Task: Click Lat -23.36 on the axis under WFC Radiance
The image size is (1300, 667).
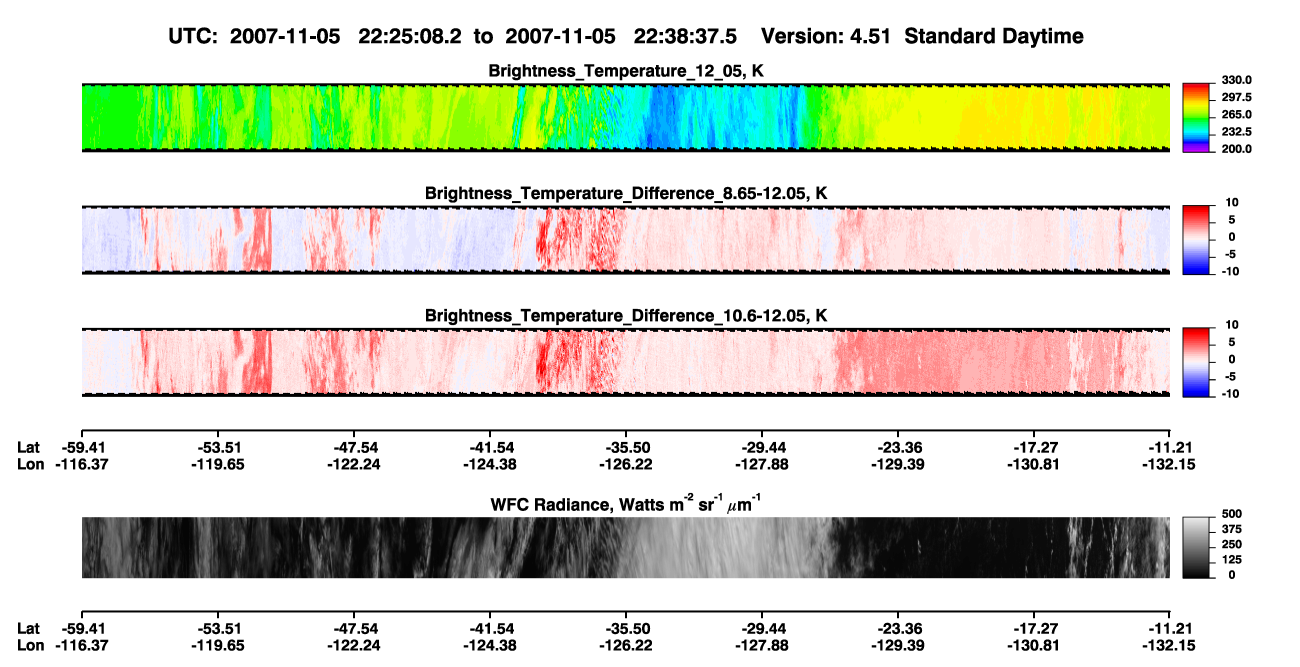Action: click(897, 628)
